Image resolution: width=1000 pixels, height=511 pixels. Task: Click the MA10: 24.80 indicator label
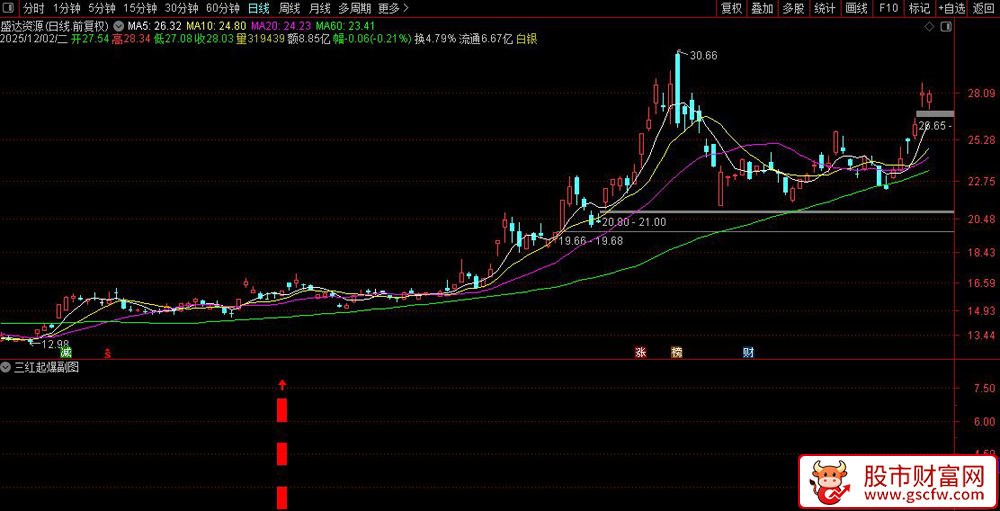216,27
